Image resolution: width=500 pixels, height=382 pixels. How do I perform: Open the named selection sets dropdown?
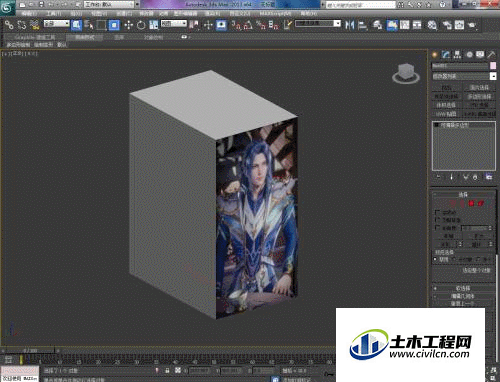(x=318, y=24)
